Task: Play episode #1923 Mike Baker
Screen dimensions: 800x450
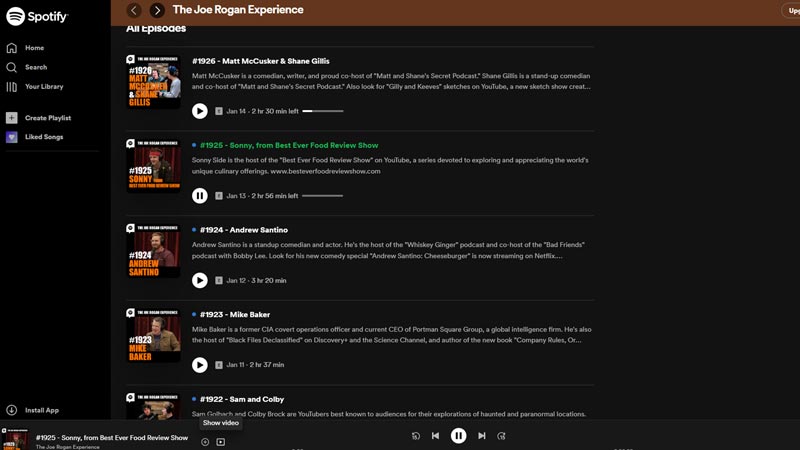Action: tap(199, 365)
